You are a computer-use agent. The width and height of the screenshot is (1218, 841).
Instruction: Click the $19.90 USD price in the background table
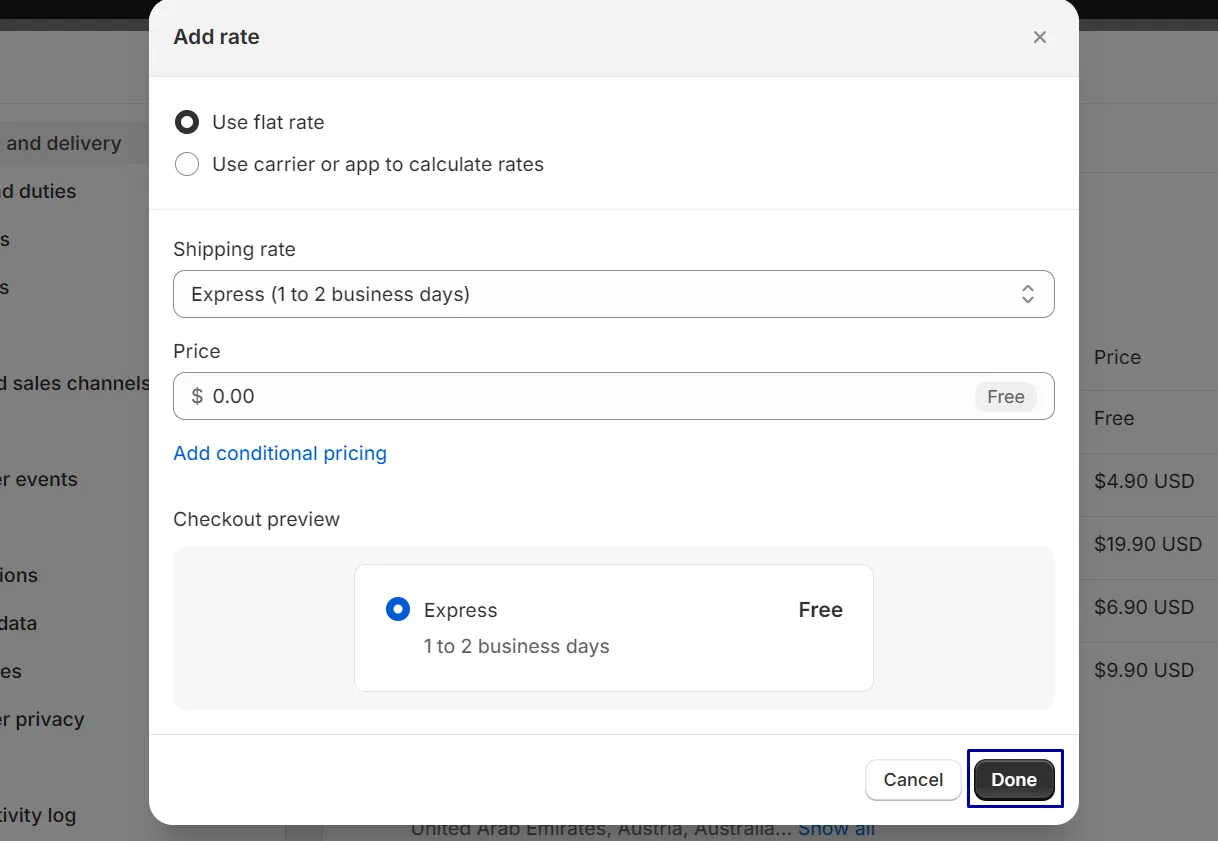point(1148,544)
